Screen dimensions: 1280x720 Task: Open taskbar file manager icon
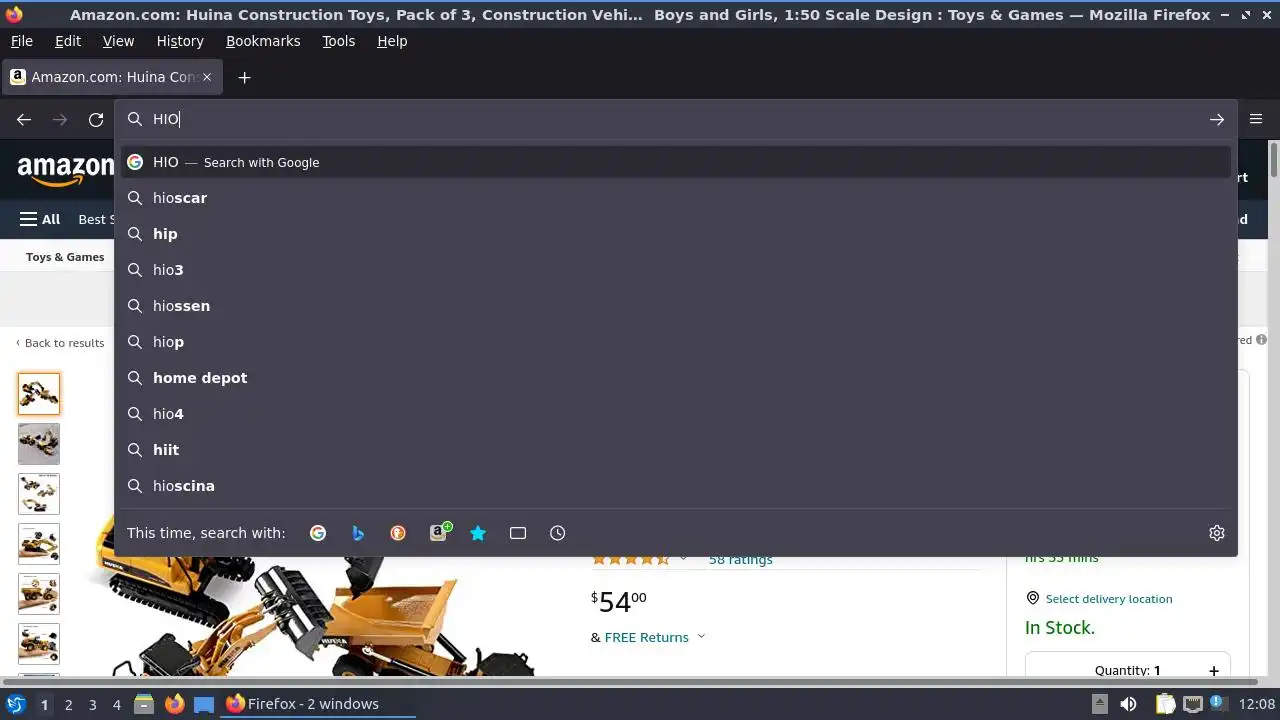[x=143, y=704]
